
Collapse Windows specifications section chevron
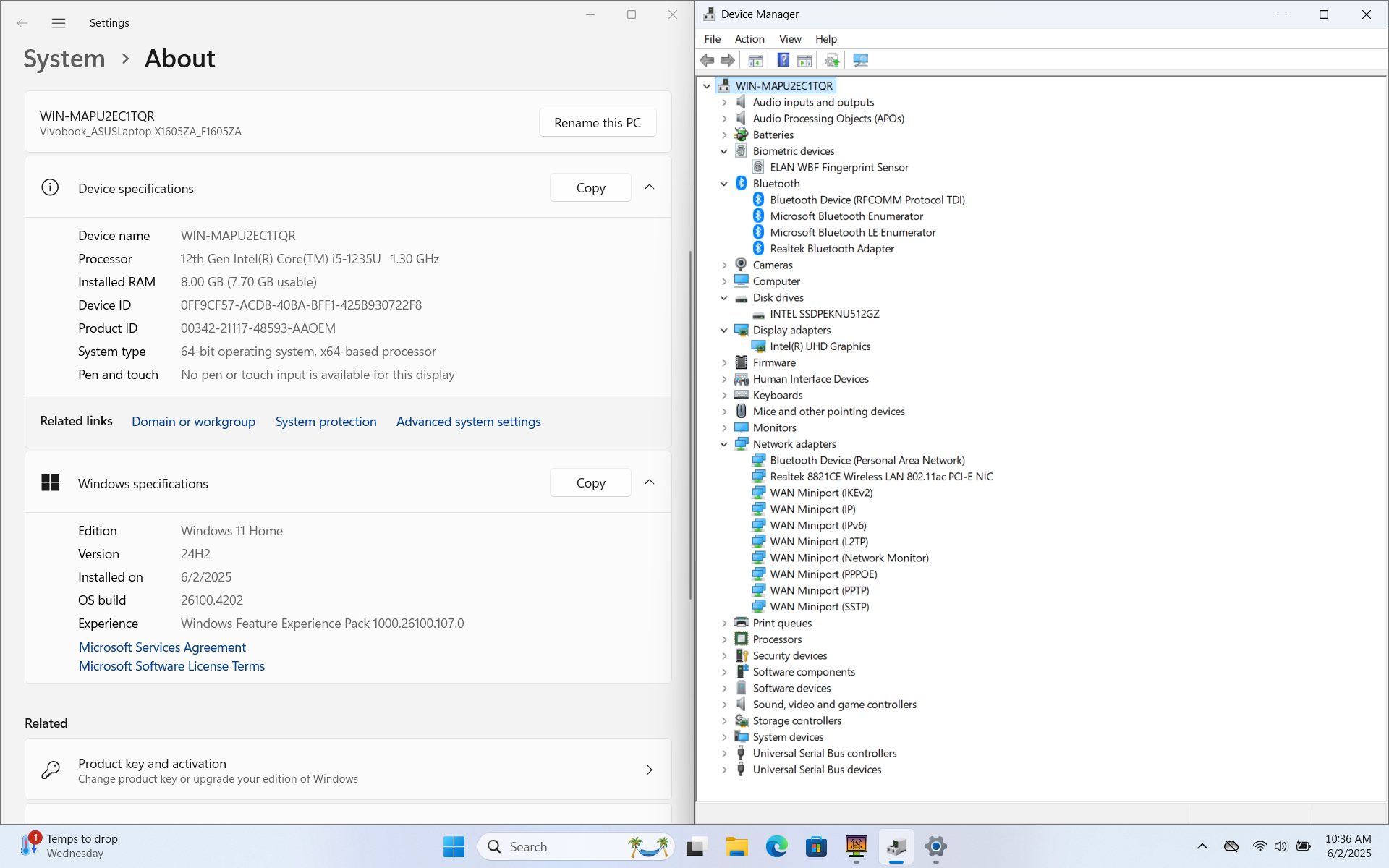click(650, 482)
